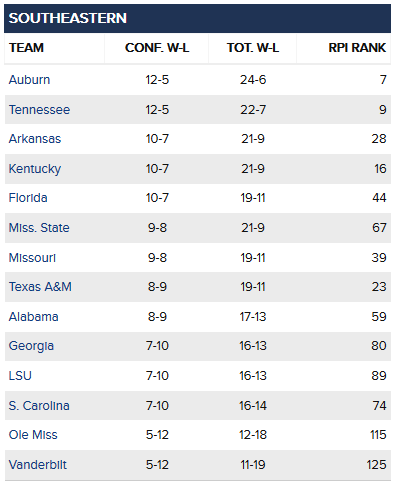Open the Tennessee team link
Viewport: 396px width, 487px height.
click(x=39, y=110)
